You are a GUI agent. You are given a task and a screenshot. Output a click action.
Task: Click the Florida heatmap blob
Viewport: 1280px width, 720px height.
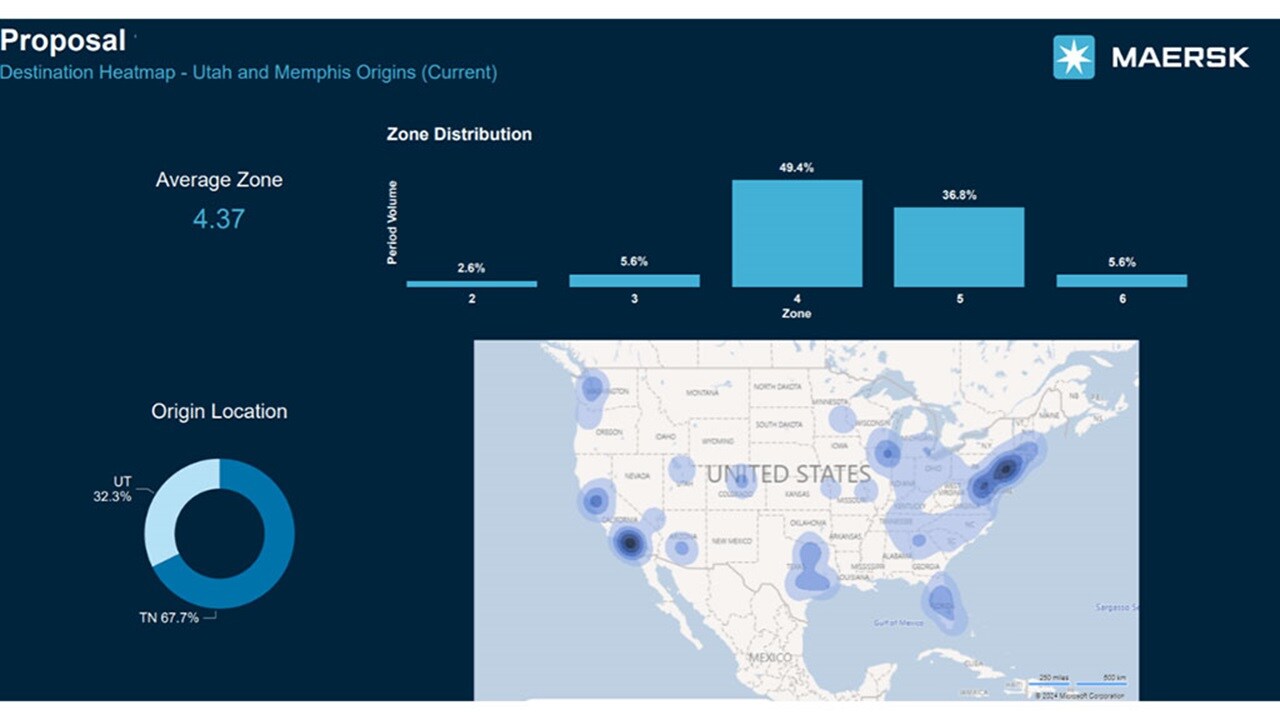pos(941,603)
